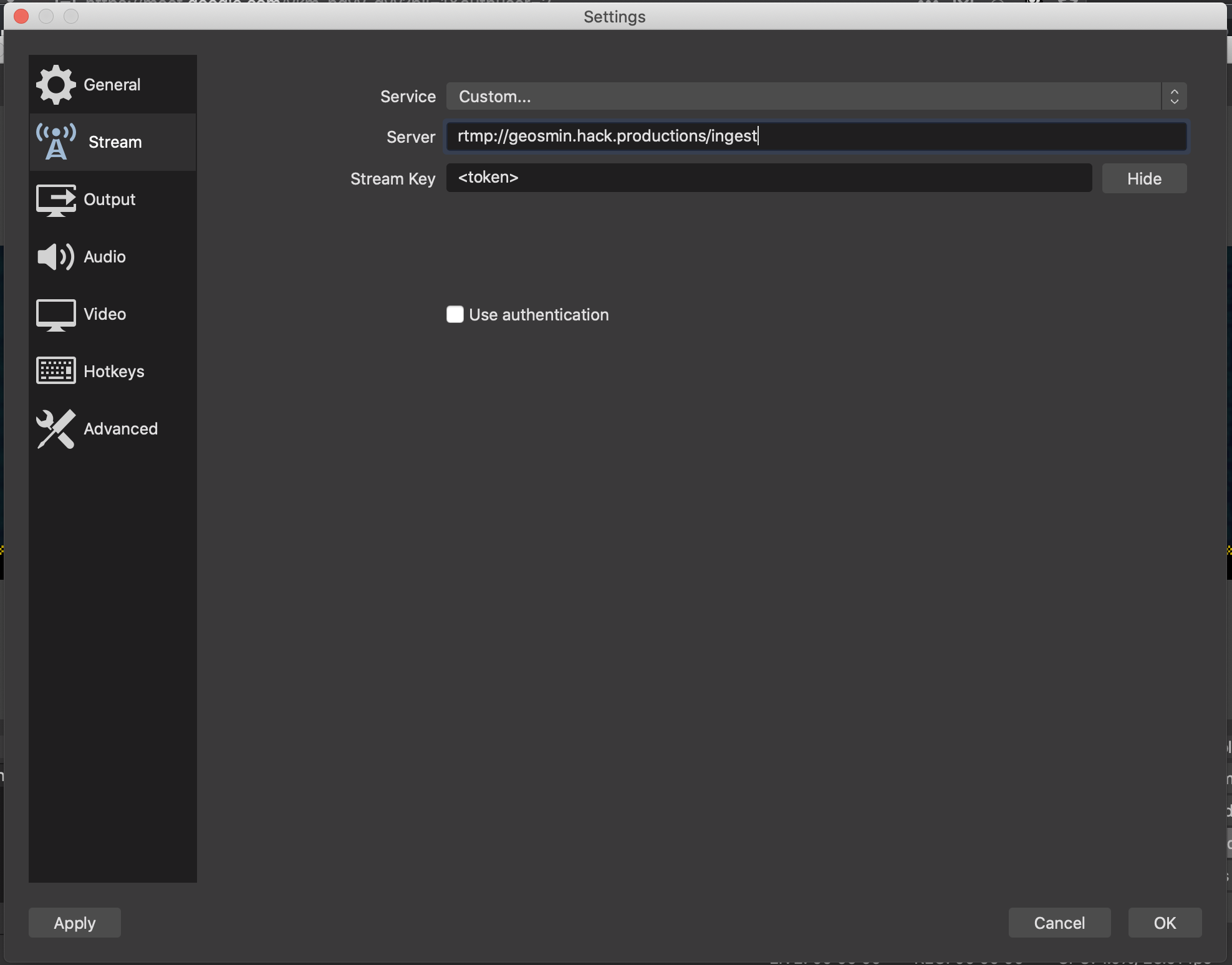Navigate to General settings tab
Screen dimensions: 1232x965
112,83
